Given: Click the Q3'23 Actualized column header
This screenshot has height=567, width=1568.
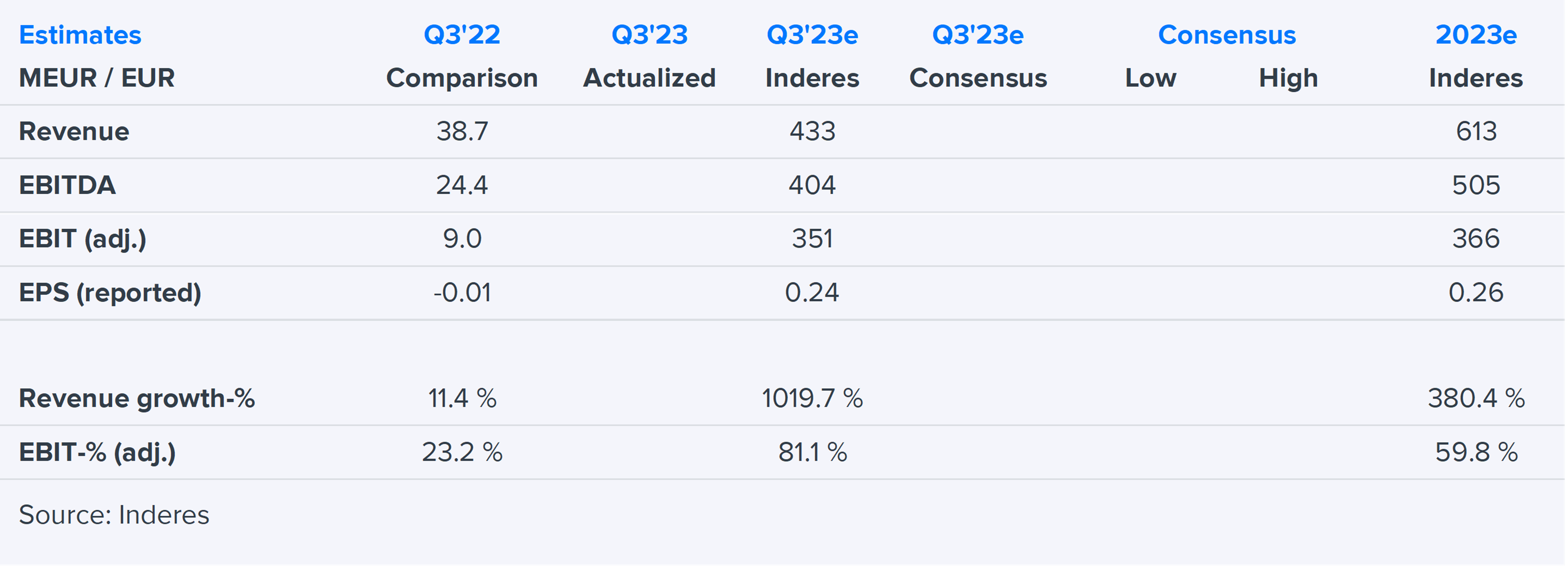Looking at the screenshot, I should 649,35.
